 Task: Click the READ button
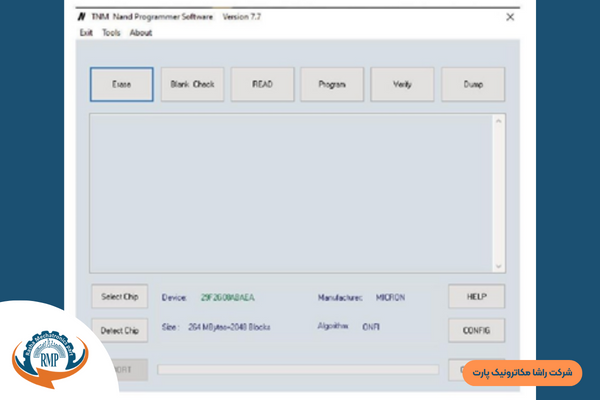(x=262, y=85)
